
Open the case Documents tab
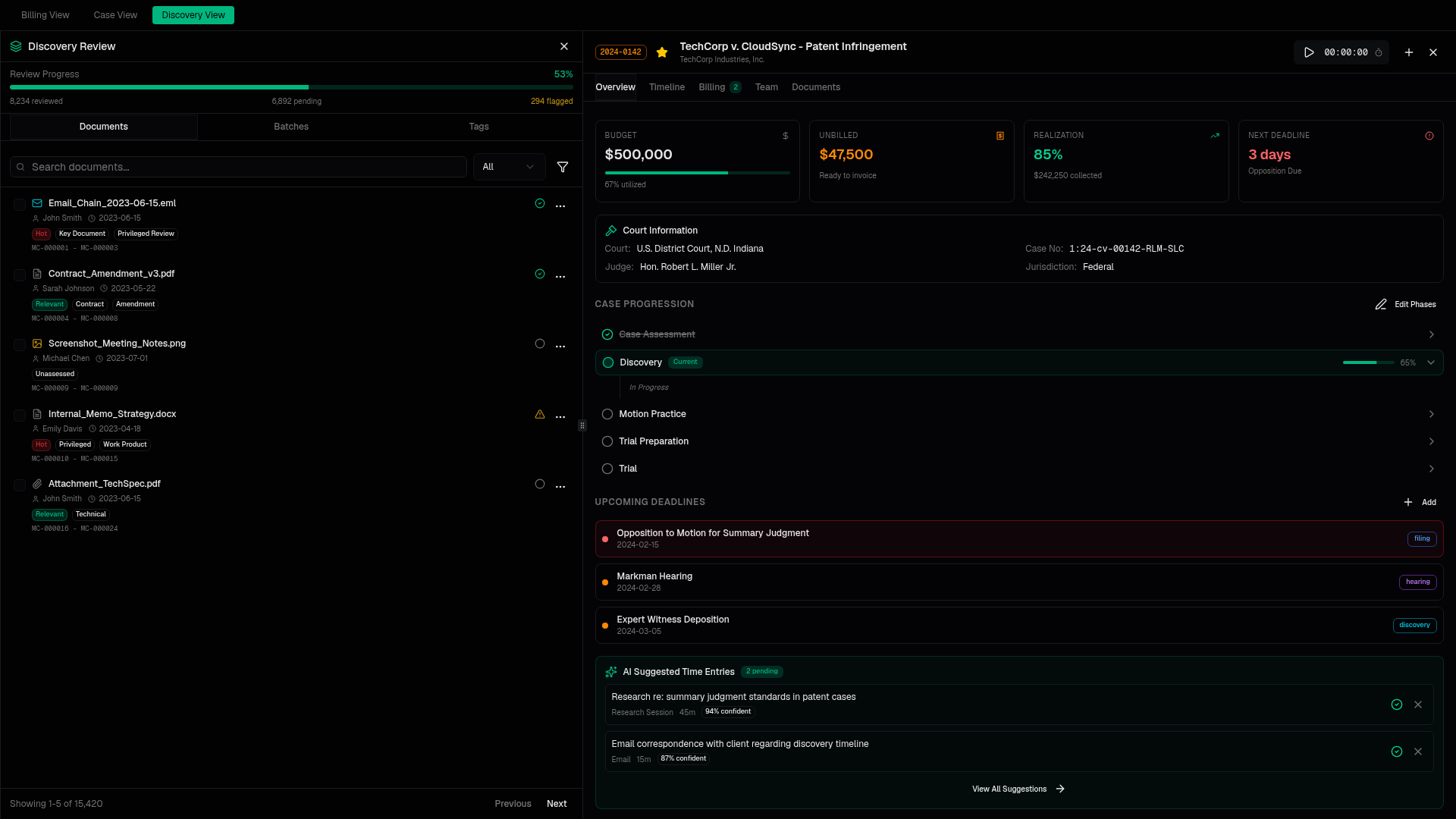point(816,87)
